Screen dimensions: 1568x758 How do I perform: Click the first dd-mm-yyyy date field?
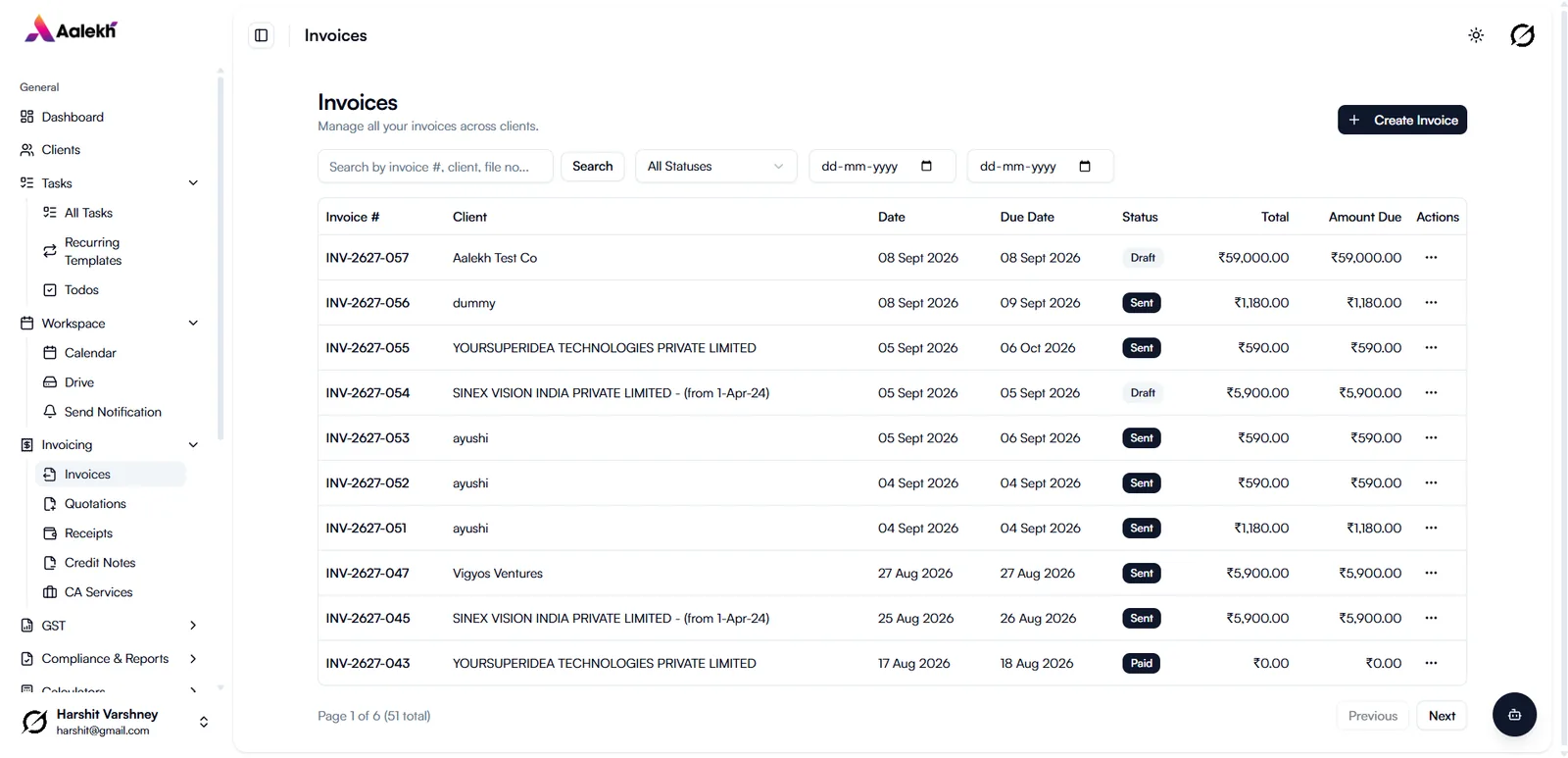click(x=882, y=167)
